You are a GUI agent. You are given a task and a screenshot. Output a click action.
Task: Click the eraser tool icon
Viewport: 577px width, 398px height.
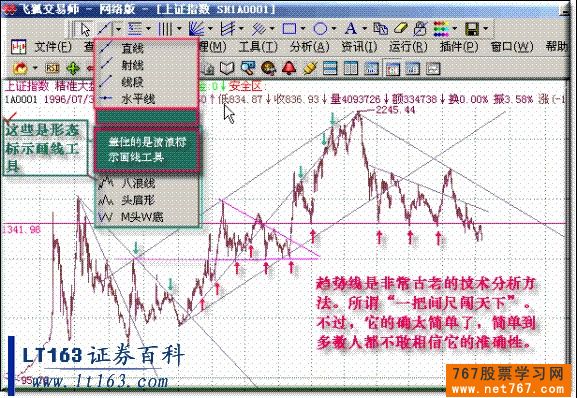(x=400, y=29)
